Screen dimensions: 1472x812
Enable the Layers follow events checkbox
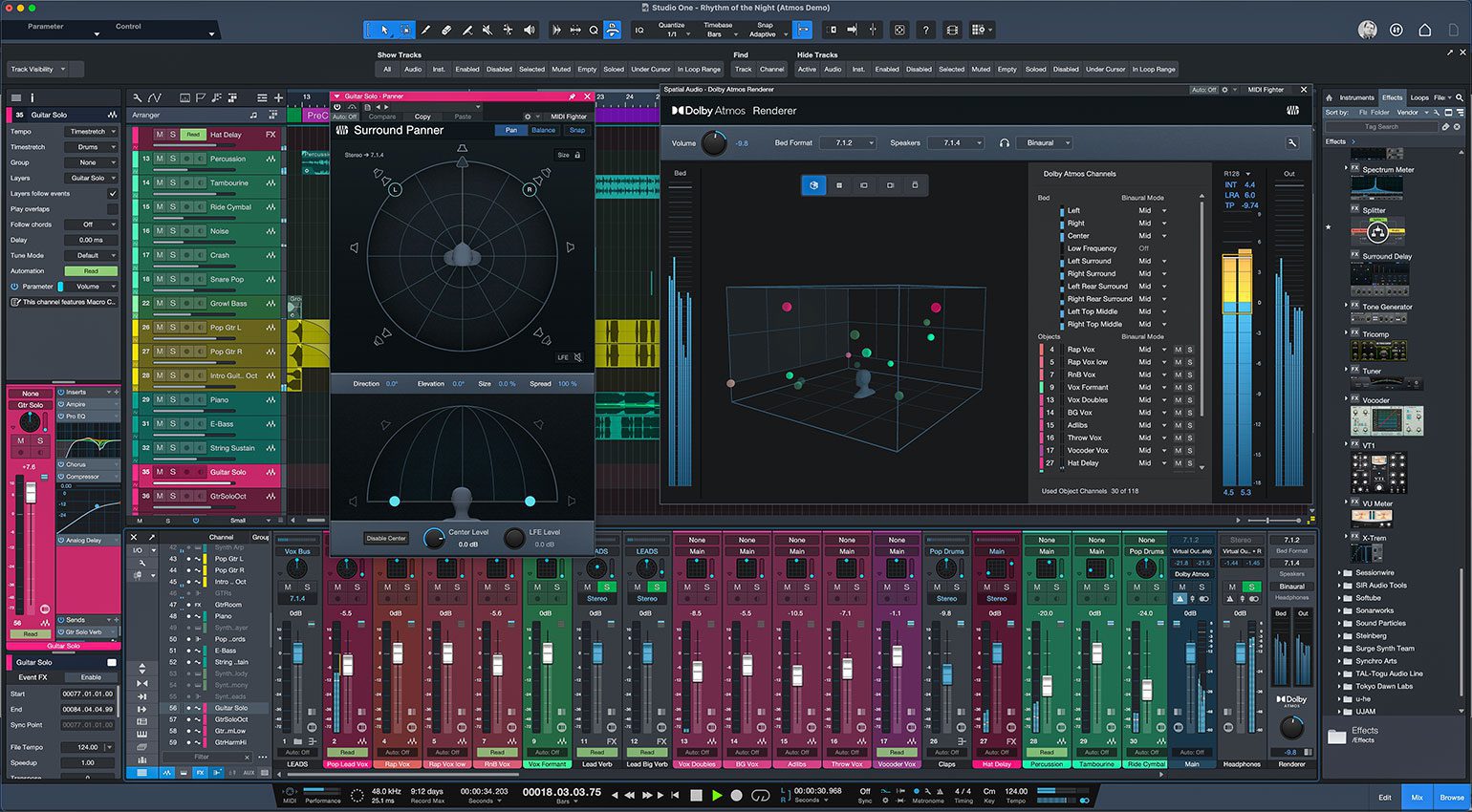(113, 193)
